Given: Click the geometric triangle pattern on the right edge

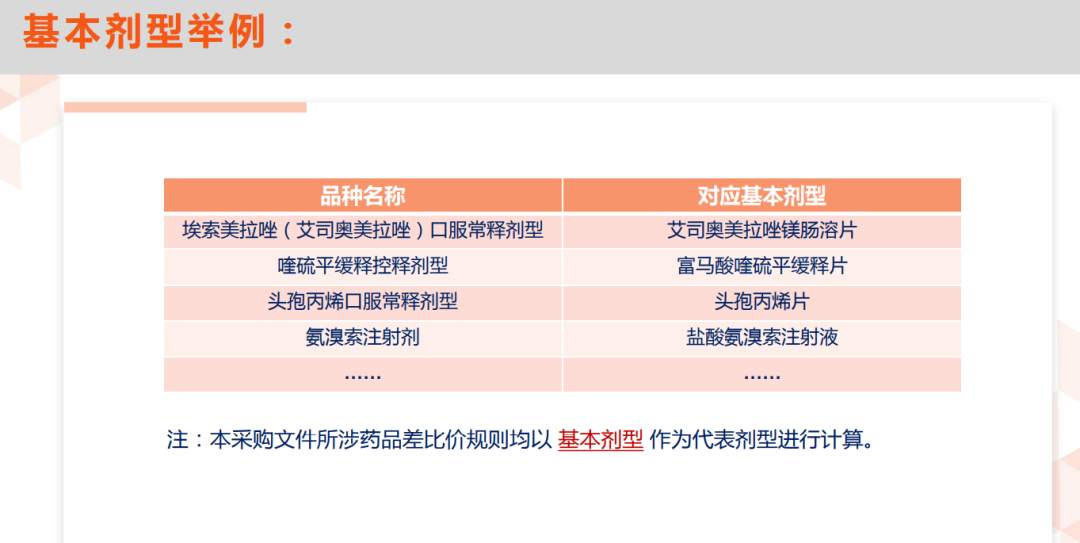Looking at the screenshot, I should pyautogui.click(x=1066, y=400).
